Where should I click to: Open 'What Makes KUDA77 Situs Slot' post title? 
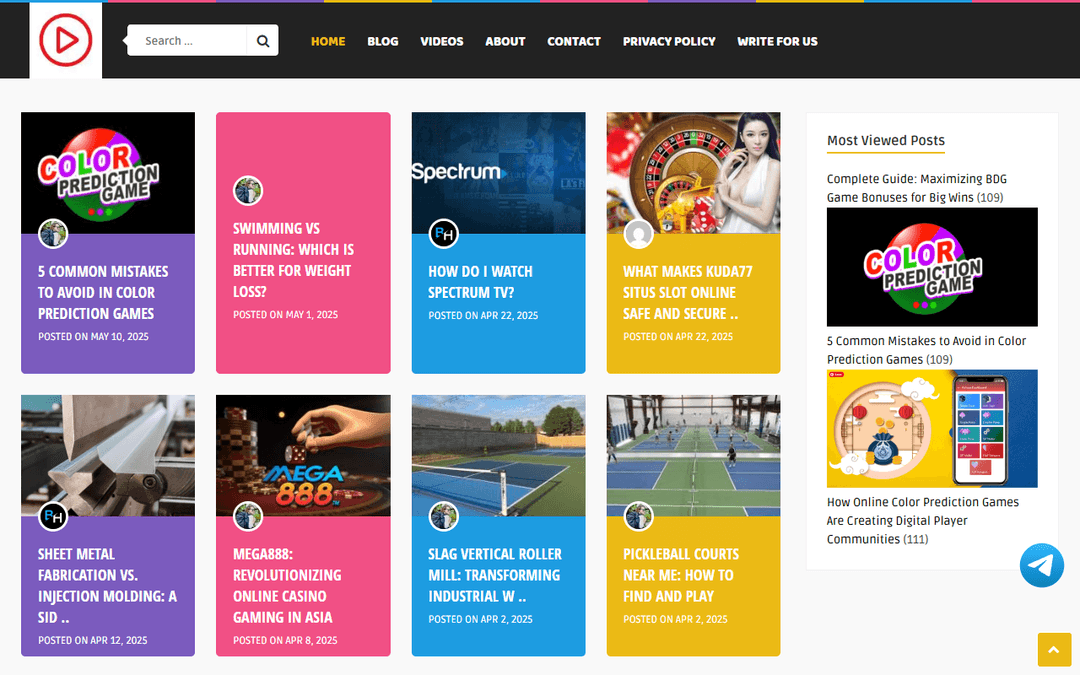[x=687, y=292]
